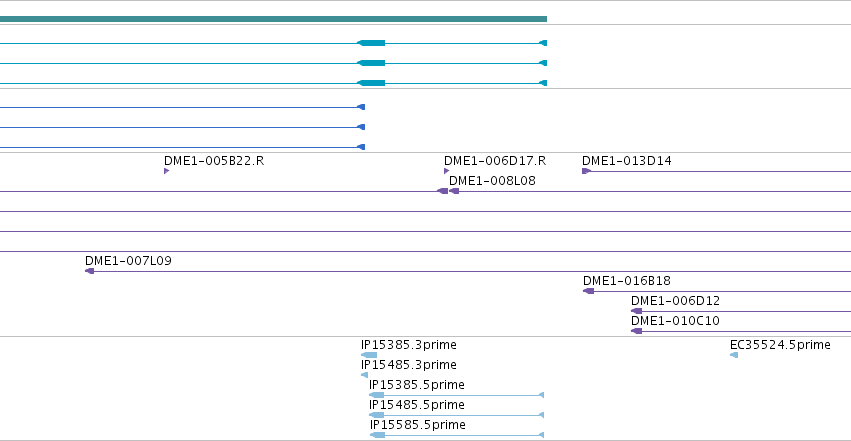The width and height of the screenshot is (851, 441).
Task: Click the second teal transcript exon block
Action: pyautogui.click(x=371, y=63)
